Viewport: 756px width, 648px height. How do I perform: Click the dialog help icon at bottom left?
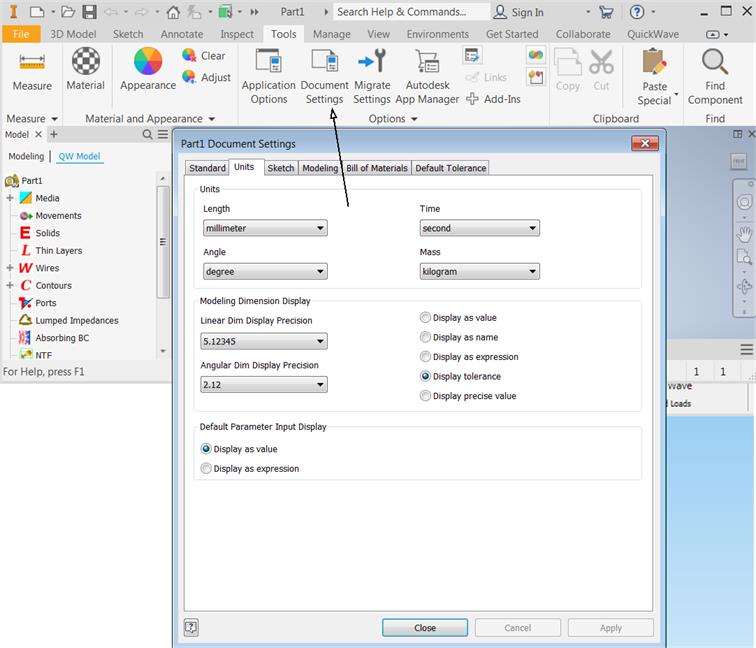pos(191,627)
